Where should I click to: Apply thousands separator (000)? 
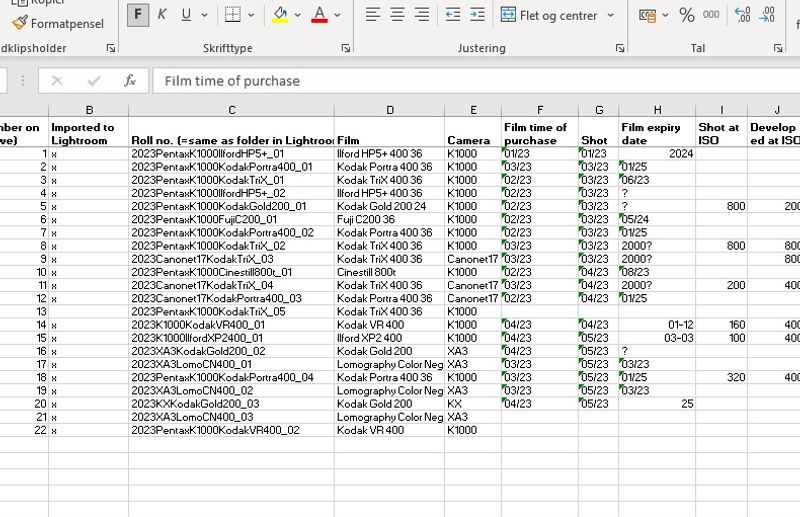pos(711,15)
